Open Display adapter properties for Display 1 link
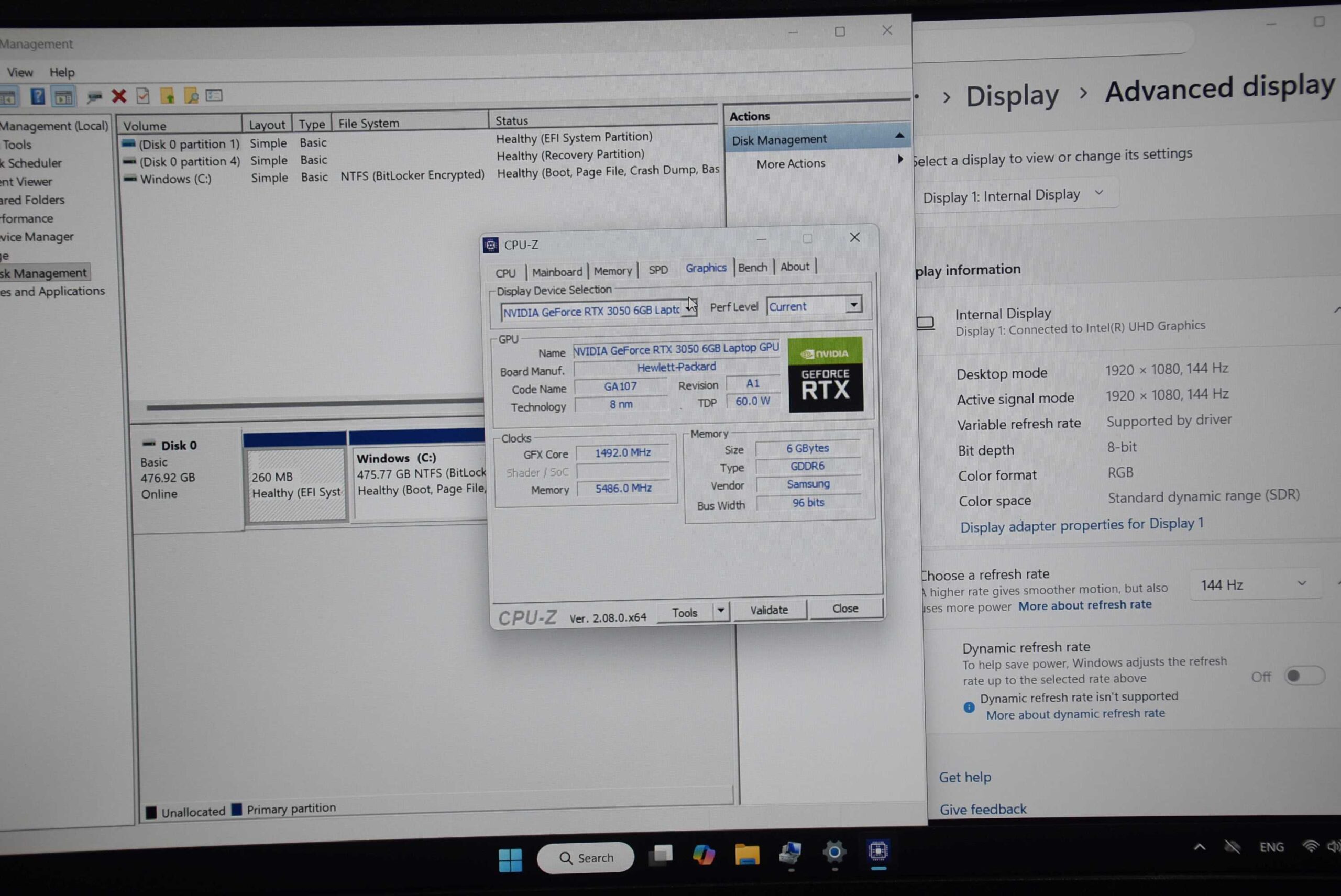 tap(1082, 525)
